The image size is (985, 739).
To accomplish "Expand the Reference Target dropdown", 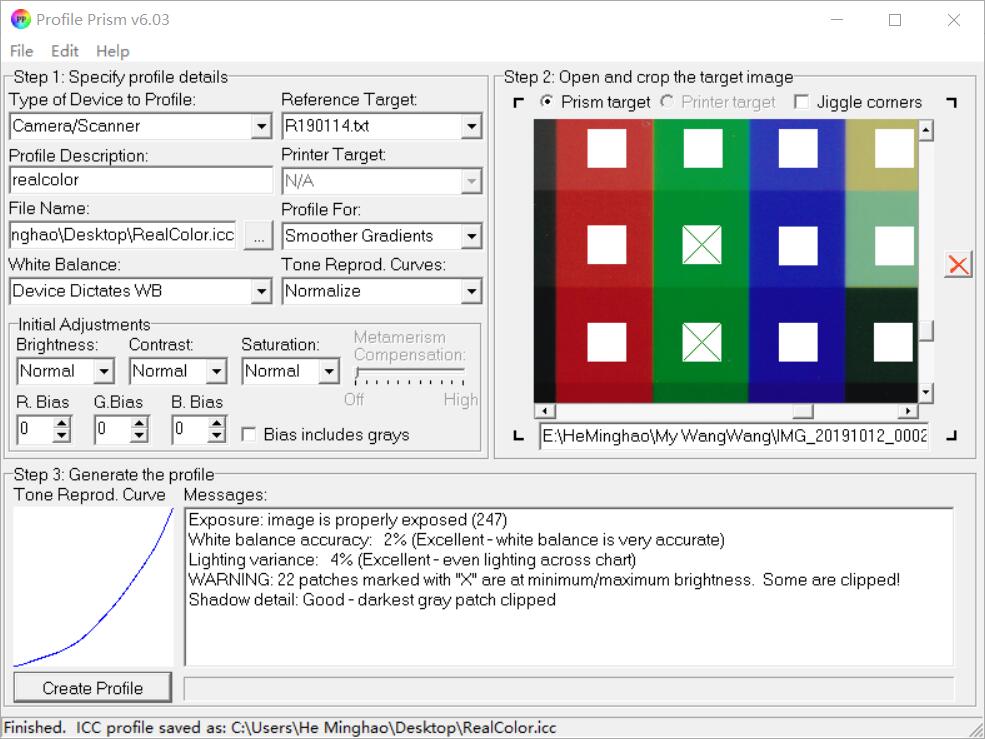I will coord(471,126).
